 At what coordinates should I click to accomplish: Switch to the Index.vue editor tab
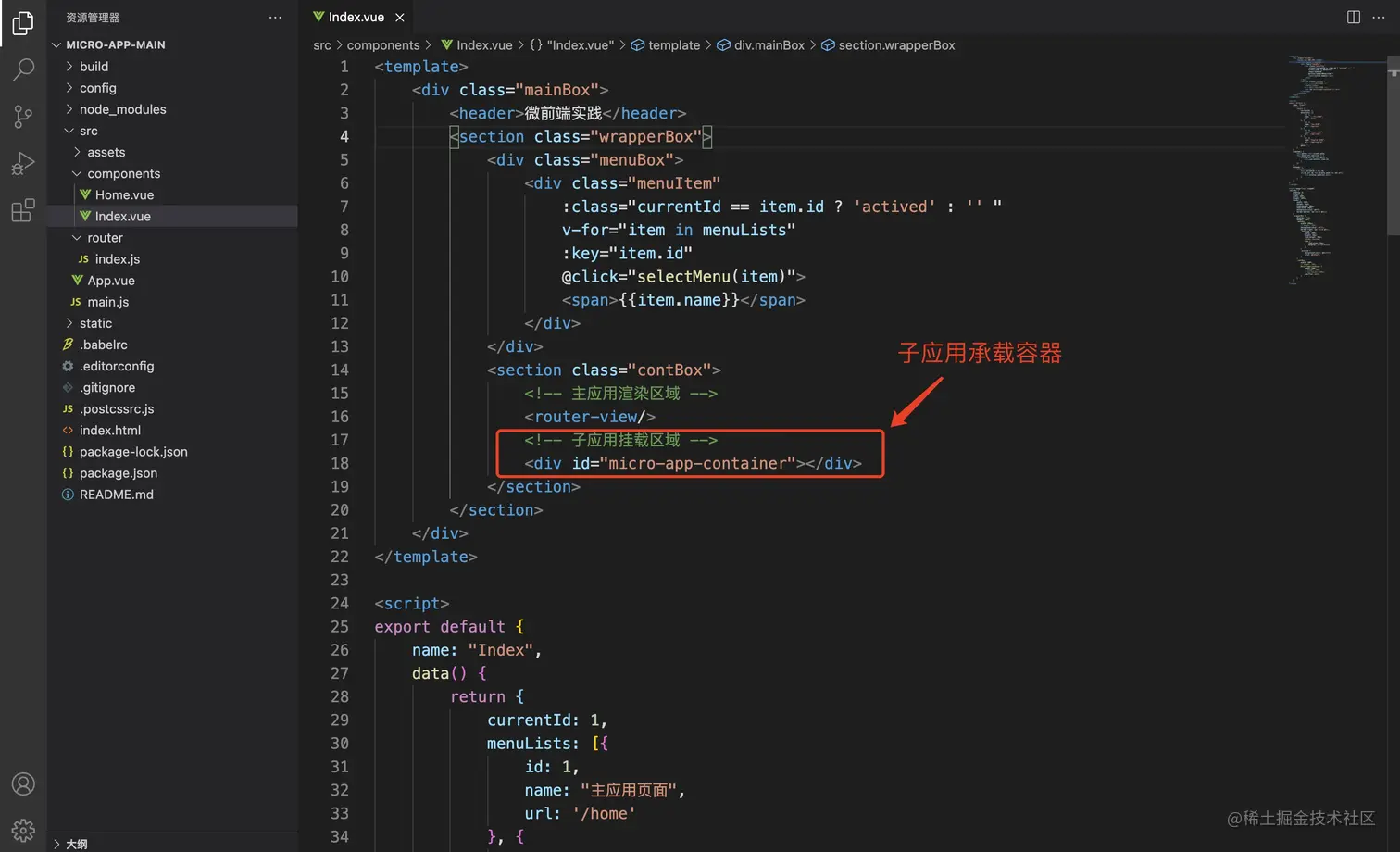click(356, 17)
